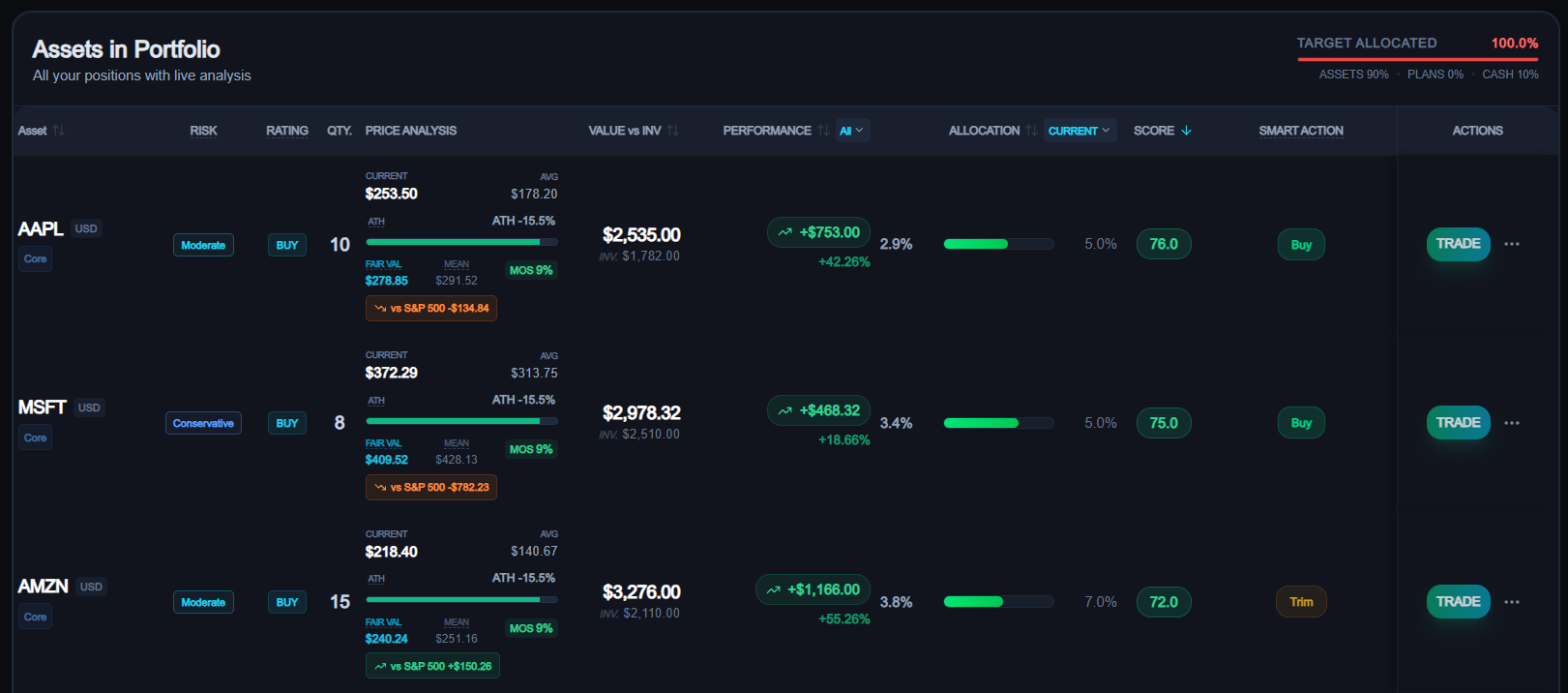Click AAPL allocation progress bar
1568x693 pixels.
pos(998,244)
